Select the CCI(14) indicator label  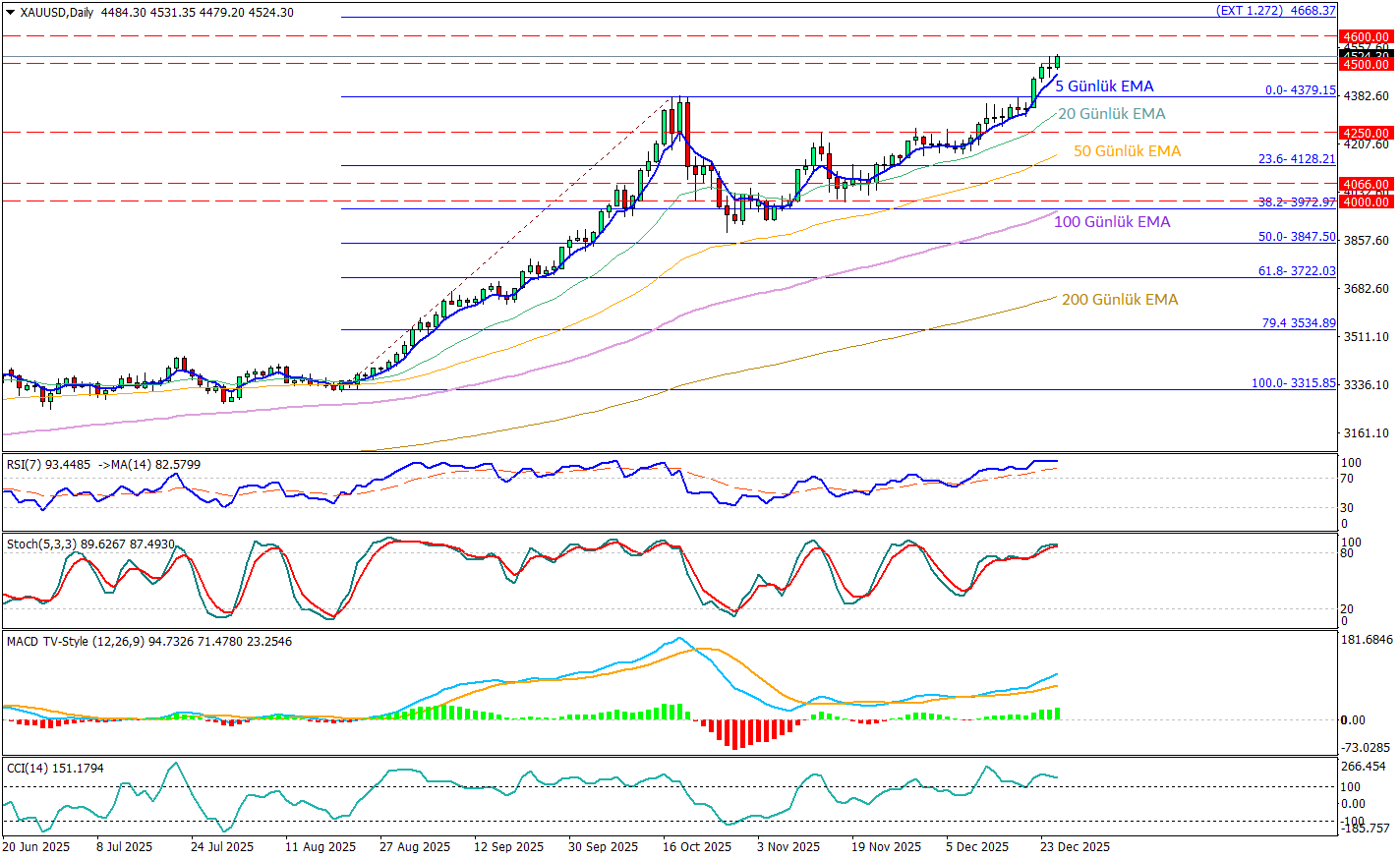(26, 769)
